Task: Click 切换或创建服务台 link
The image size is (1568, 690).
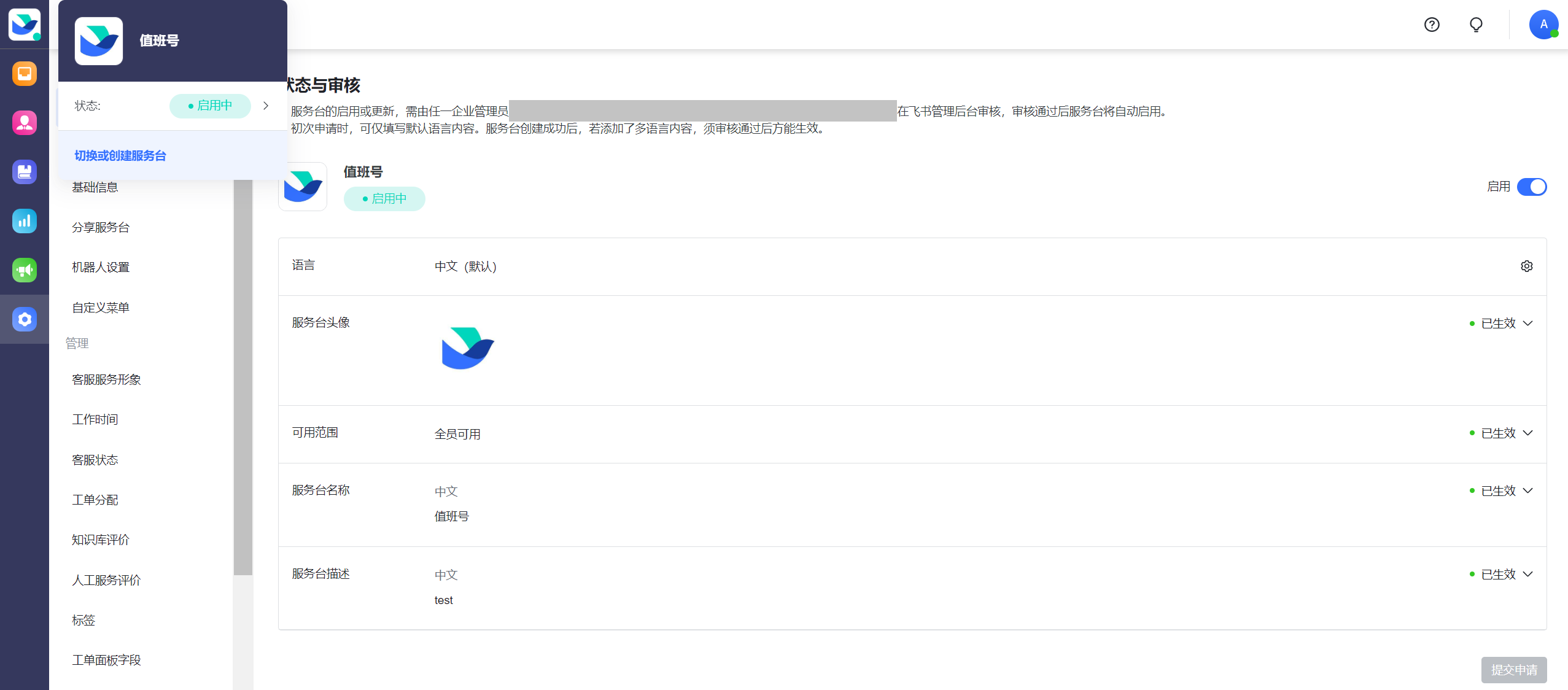Action: 120,156
